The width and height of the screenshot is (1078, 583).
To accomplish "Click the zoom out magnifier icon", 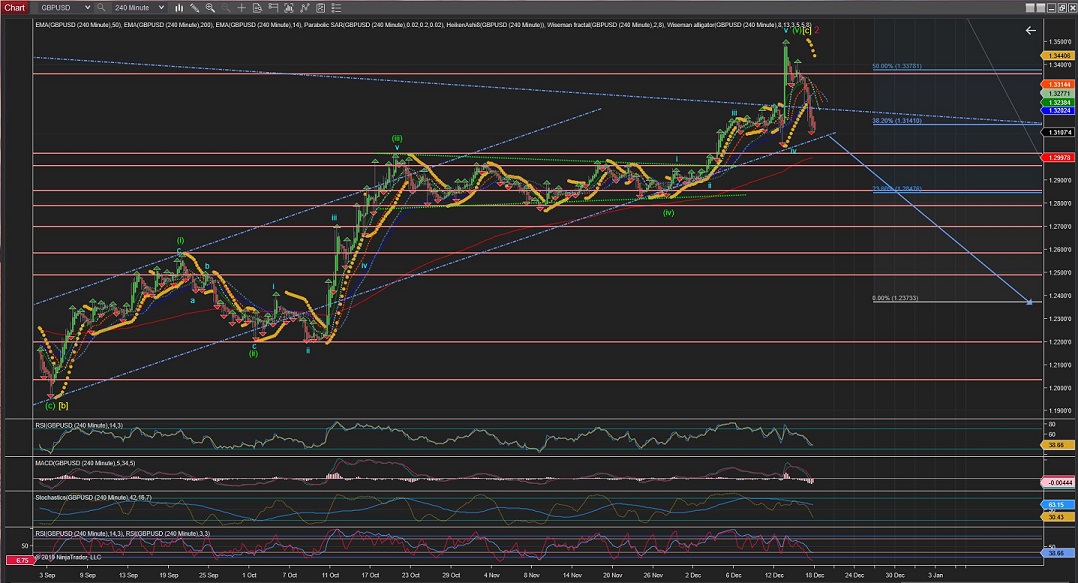I will pos(226,8).
